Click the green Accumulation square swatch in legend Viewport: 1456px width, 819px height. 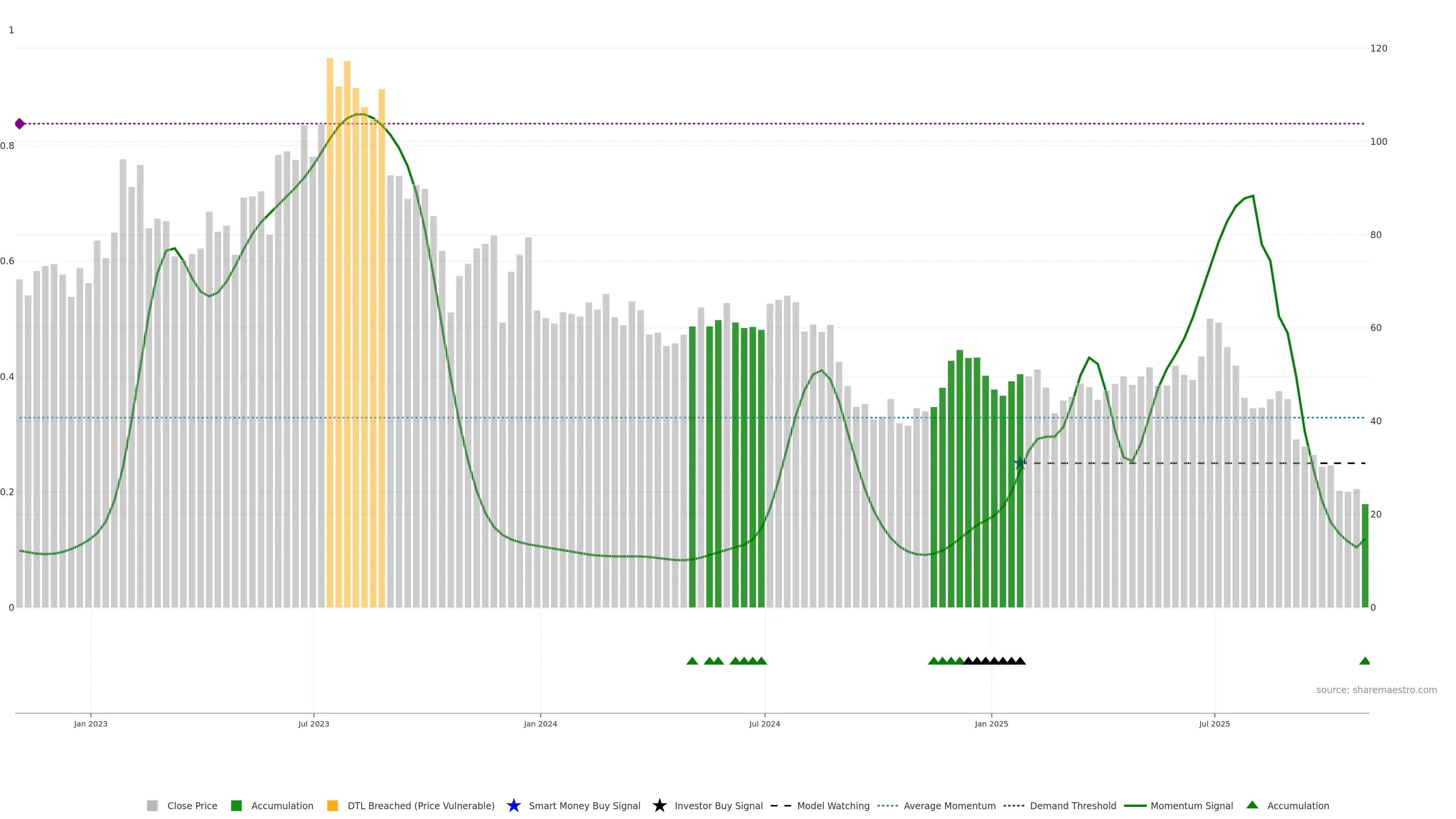click(x=236, y=806)
